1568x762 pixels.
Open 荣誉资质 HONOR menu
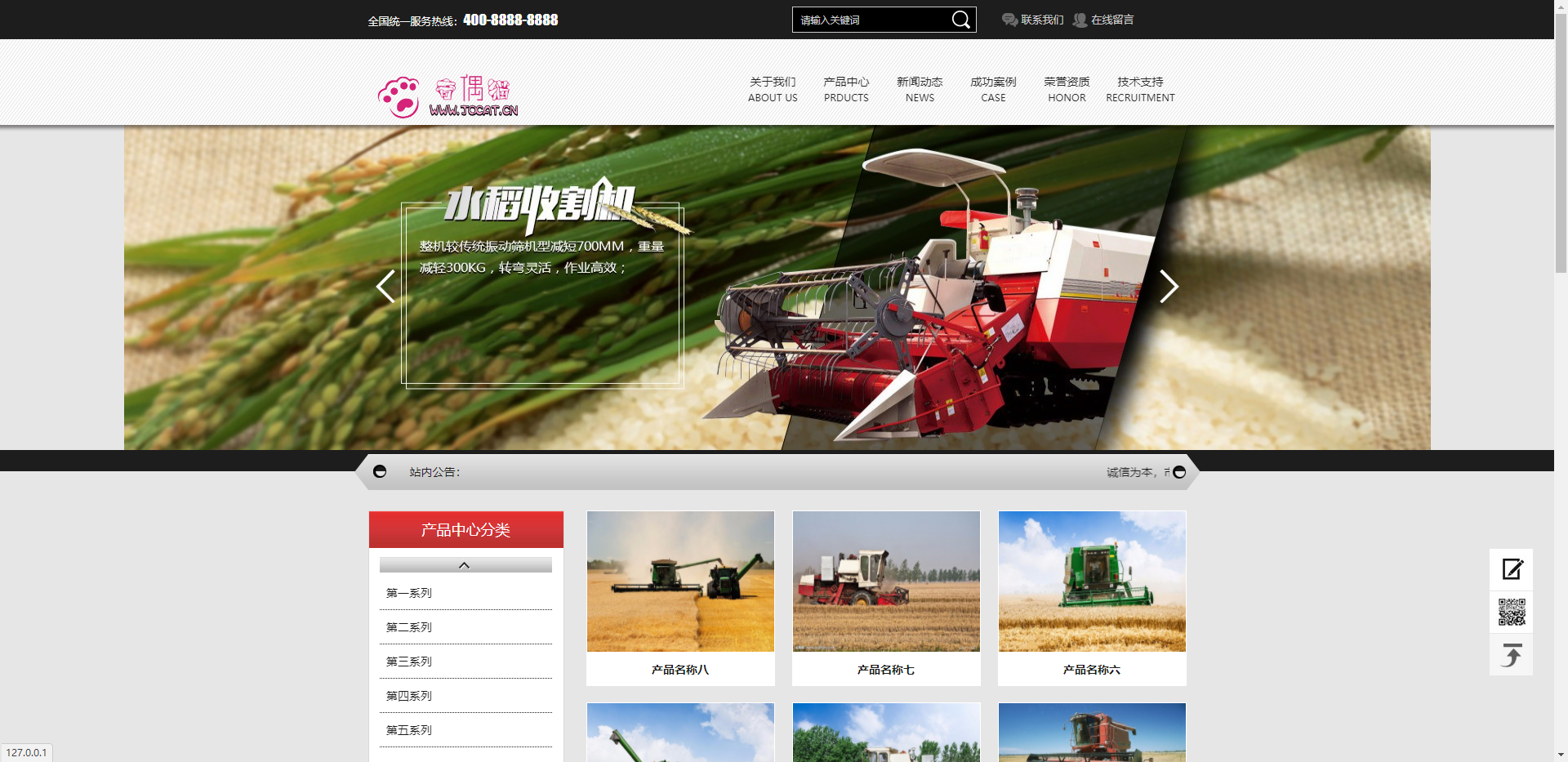(1067, 89)
